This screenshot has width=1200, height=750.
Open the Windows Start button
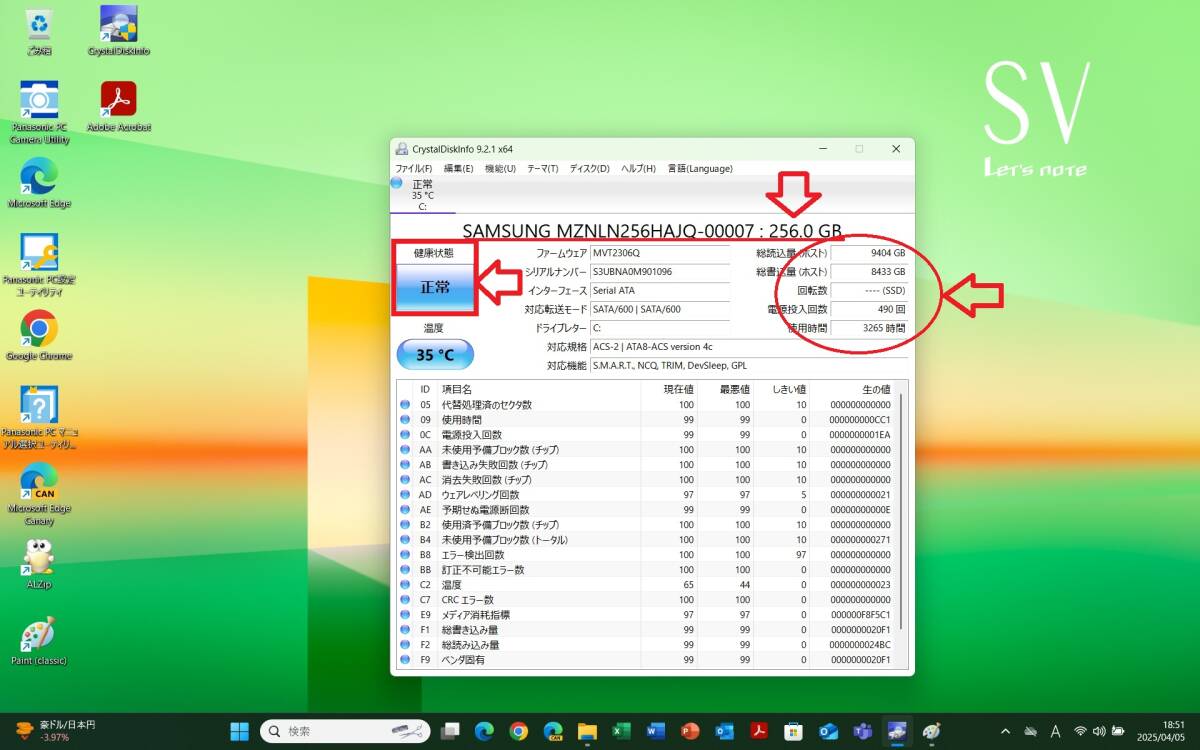[240, 731]
